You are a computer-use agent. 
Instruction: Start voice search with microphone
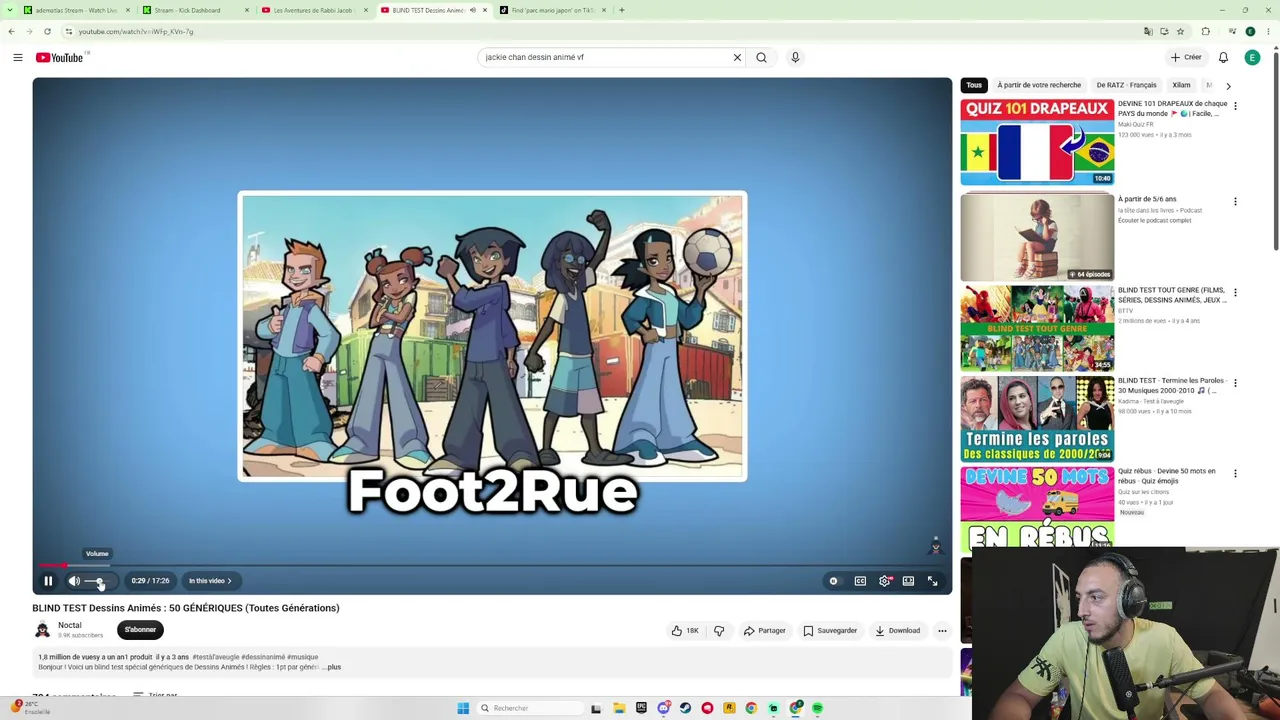click(795, 57)
